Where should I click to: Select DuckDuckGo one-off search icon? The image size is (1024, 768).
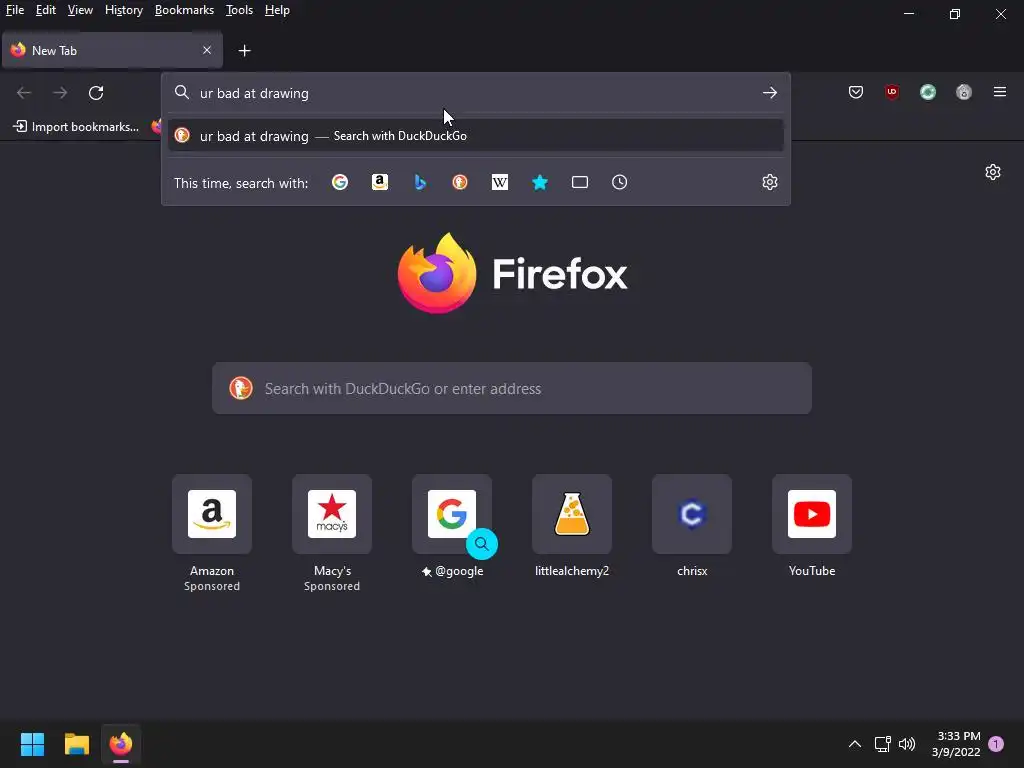pyautogui.click(x=460, y=182)
